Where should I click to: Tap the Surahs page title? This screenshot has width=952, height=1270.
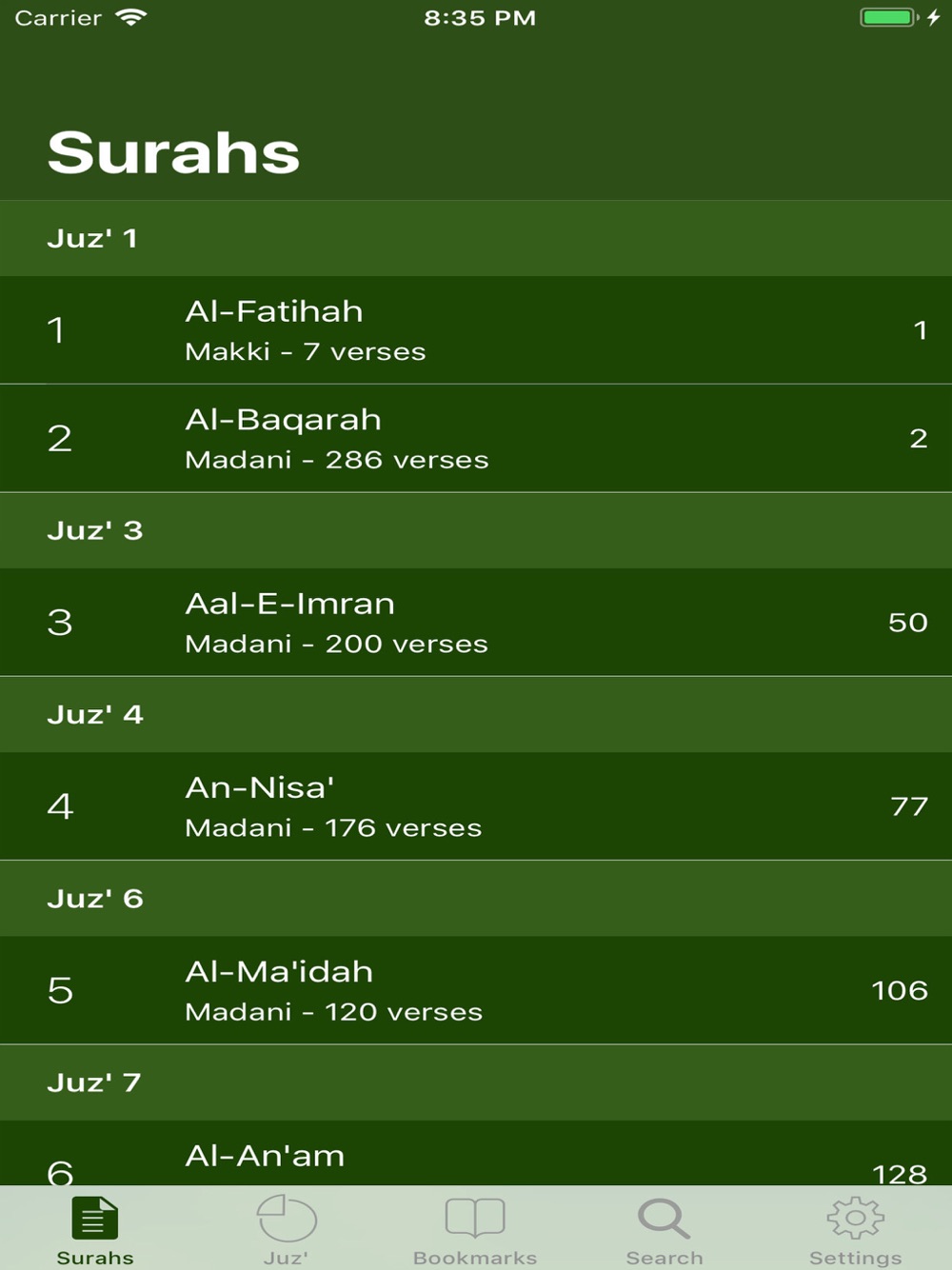tap(173, 152)
